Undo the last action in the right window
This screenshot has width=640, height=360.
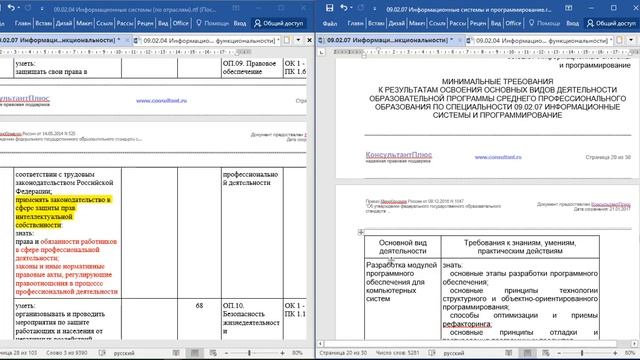click(344, 8)
